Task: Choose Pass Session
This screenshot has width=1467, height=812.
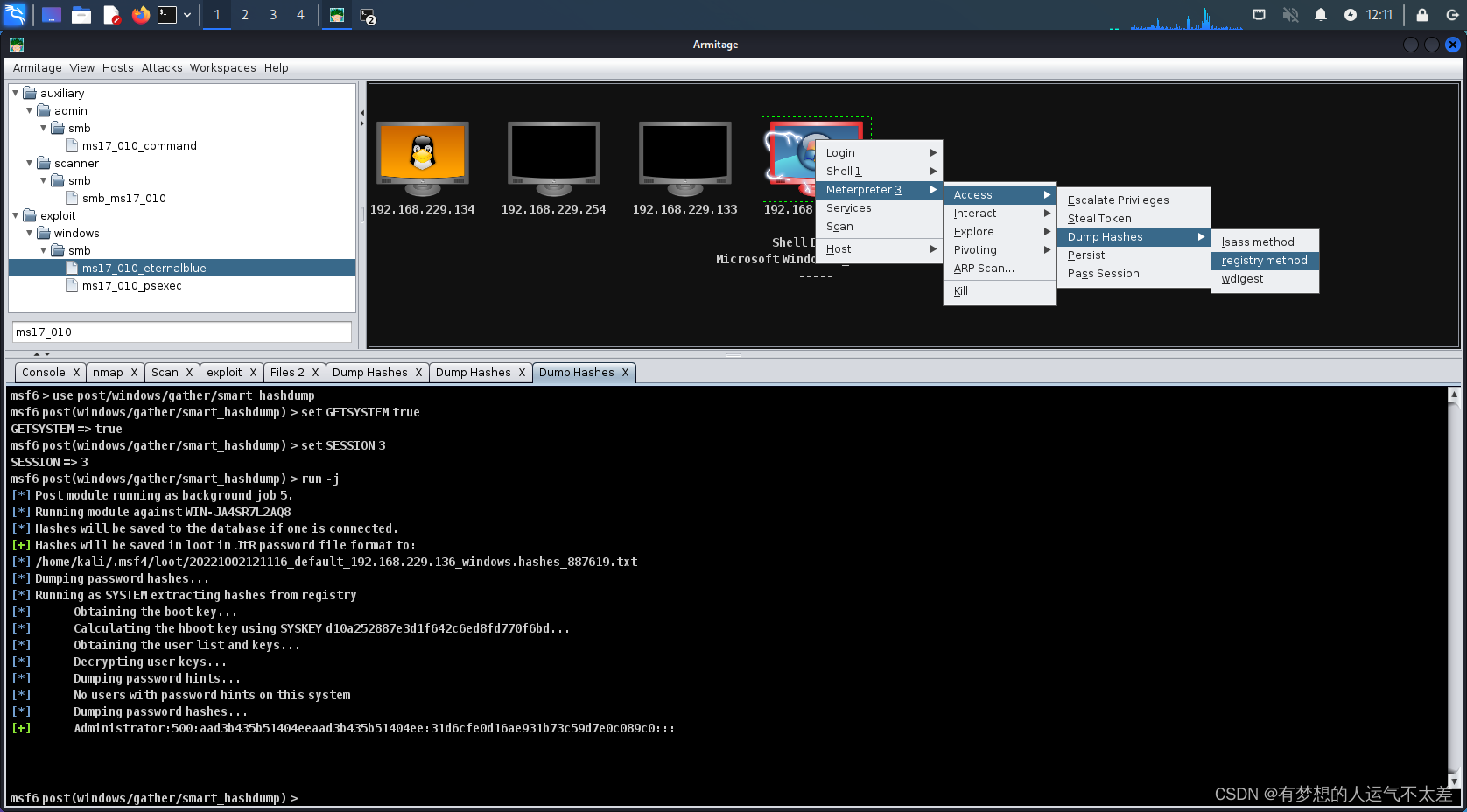Action: click(1134, 274)
